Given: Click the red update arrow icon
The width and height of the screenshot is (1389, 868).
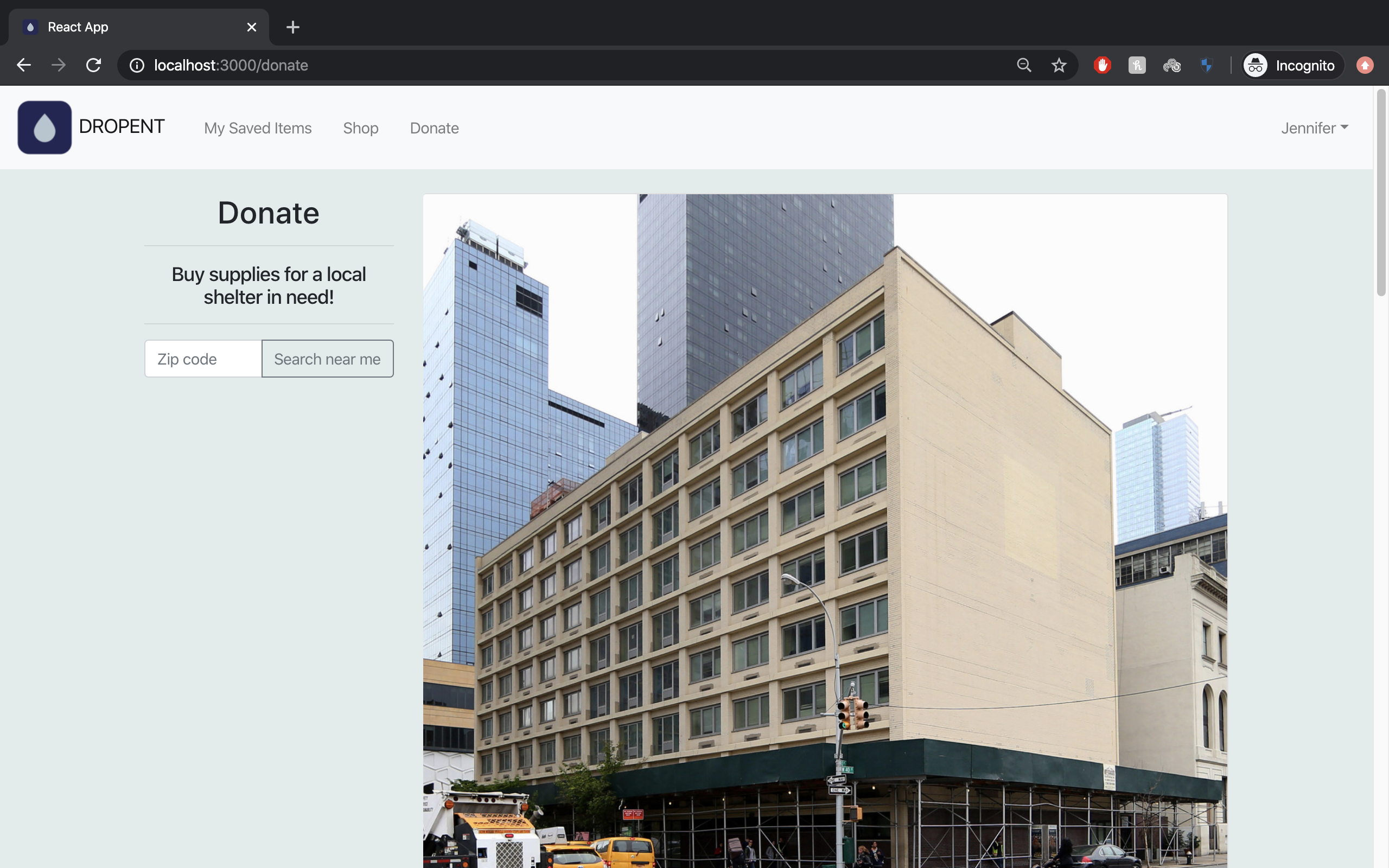Looking at the screenshot, I should tap(1365, 65).
